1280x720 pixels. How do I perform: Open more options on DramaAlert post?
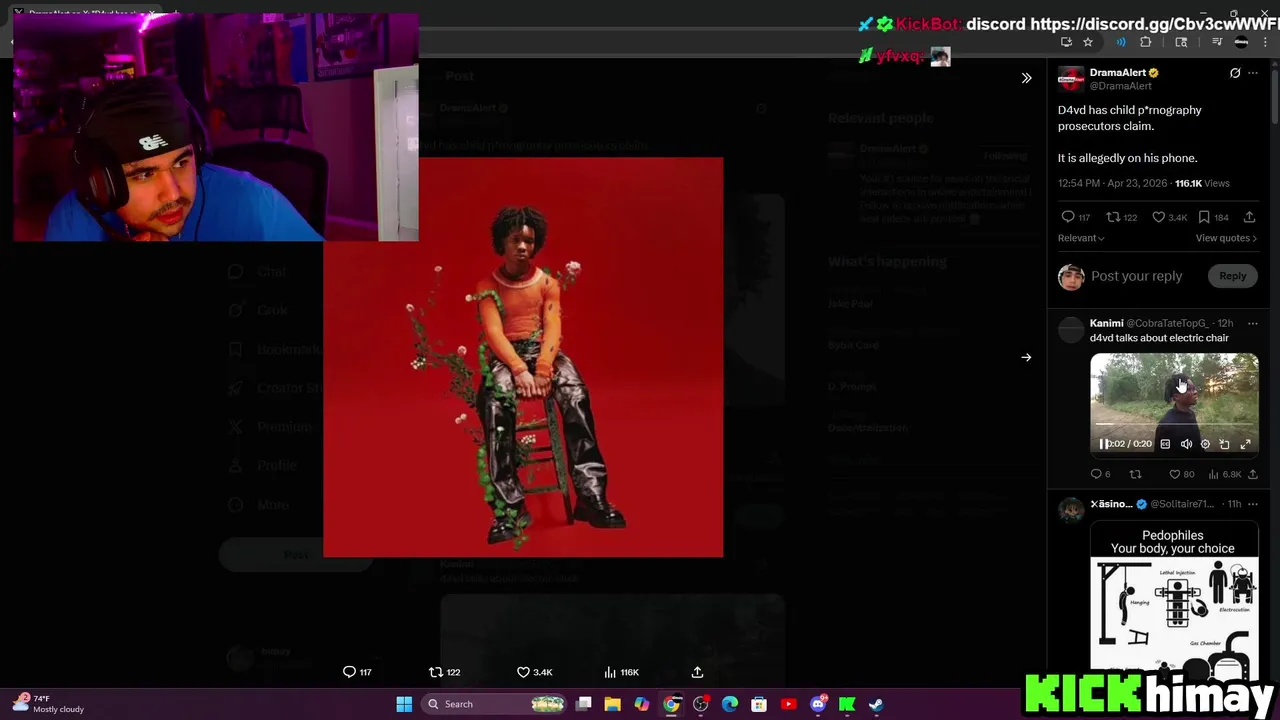[1253, 73]
